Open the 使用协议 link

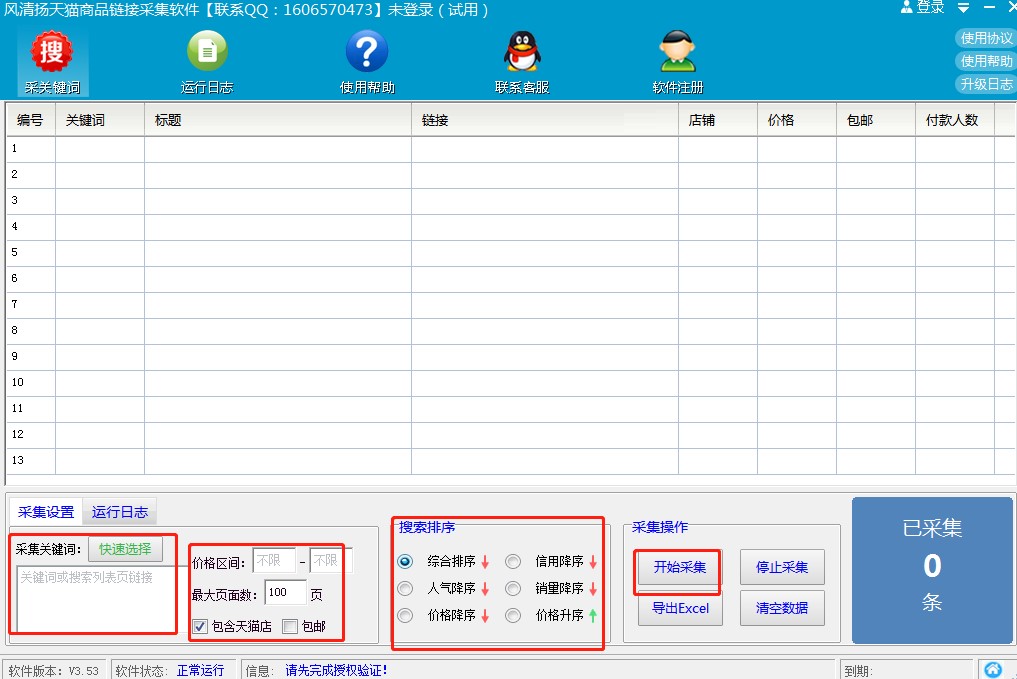click(x=986, y=38)
